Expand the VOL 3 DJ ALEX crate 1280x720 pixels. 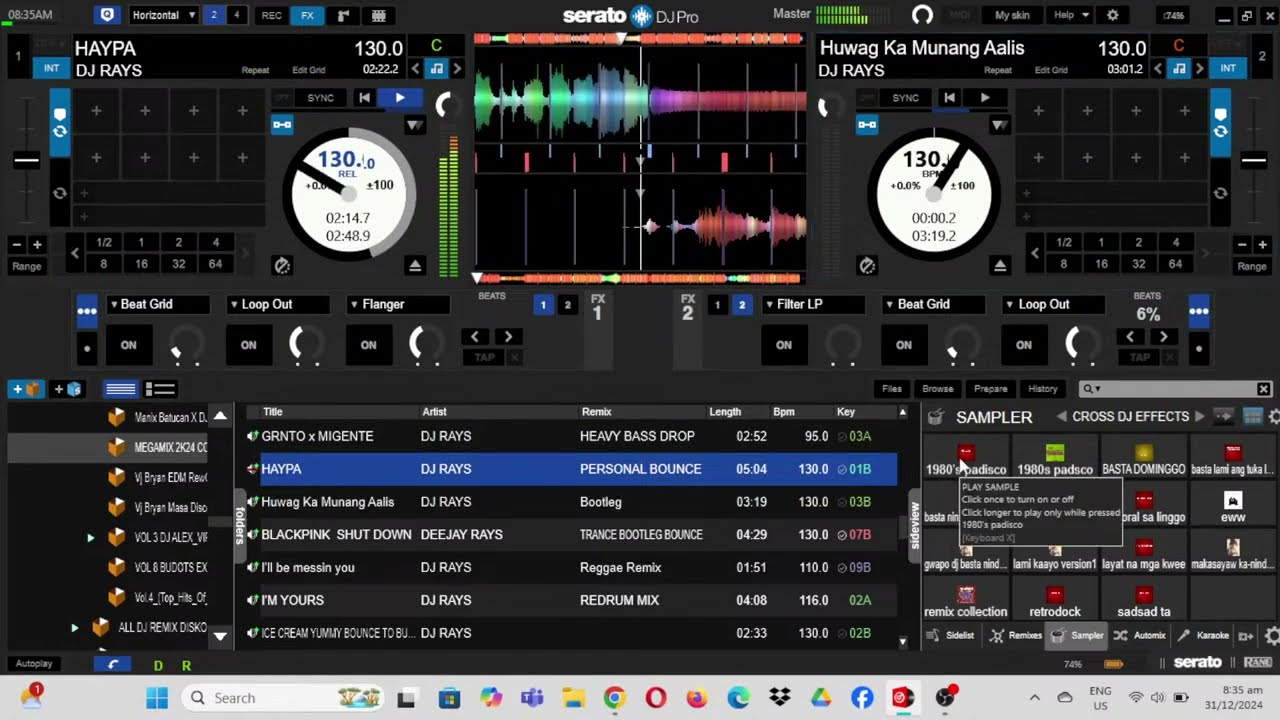click(x=90, y=538)
